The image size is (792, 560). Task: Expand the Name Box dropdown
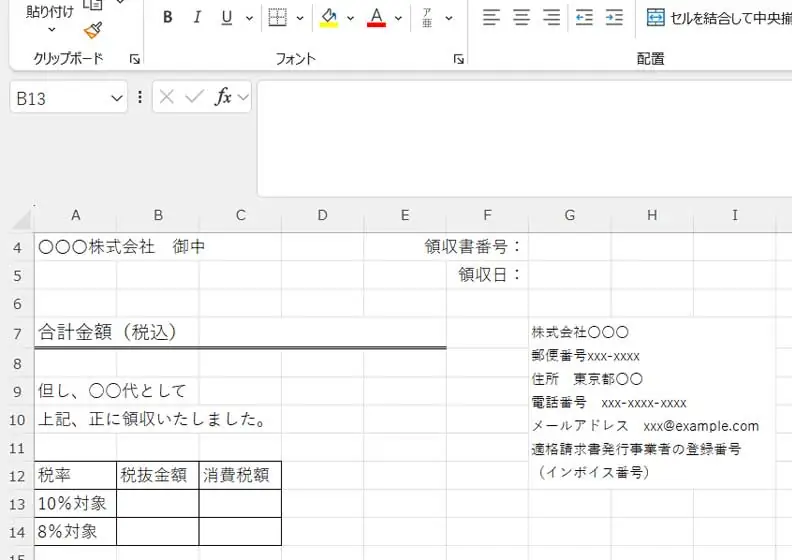[117, 97]
